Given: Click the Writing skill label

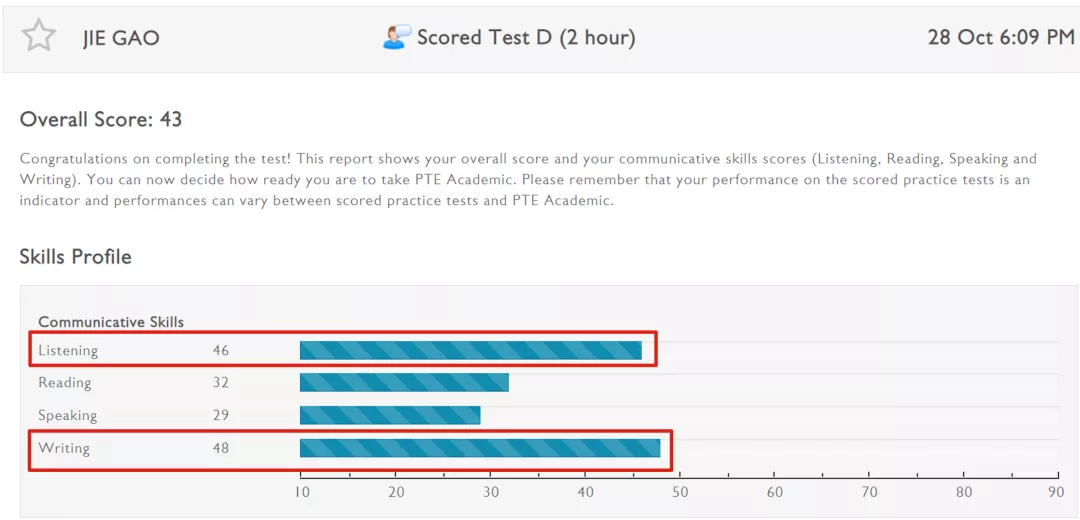Looking at the screenshot, I should pos(64,448).
